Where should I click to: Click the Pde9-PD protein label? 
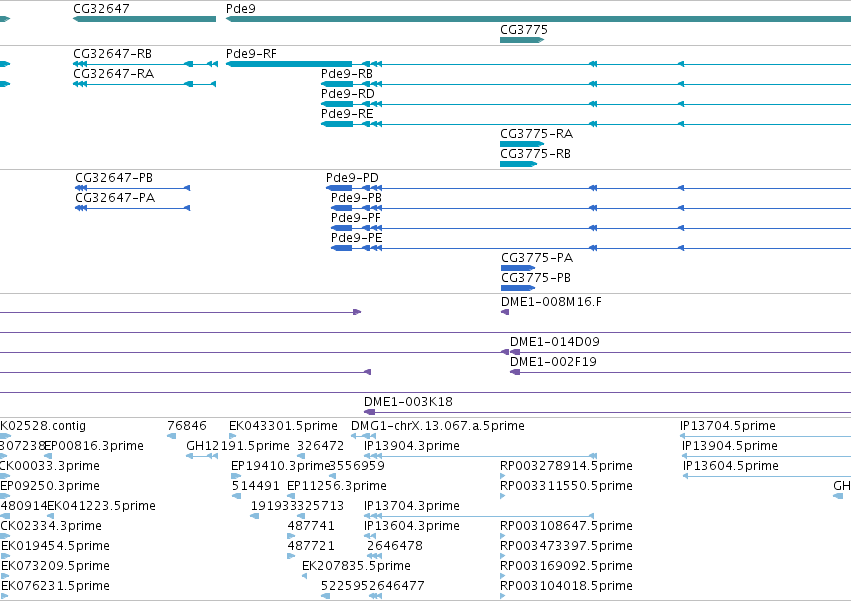coord(352,178)
